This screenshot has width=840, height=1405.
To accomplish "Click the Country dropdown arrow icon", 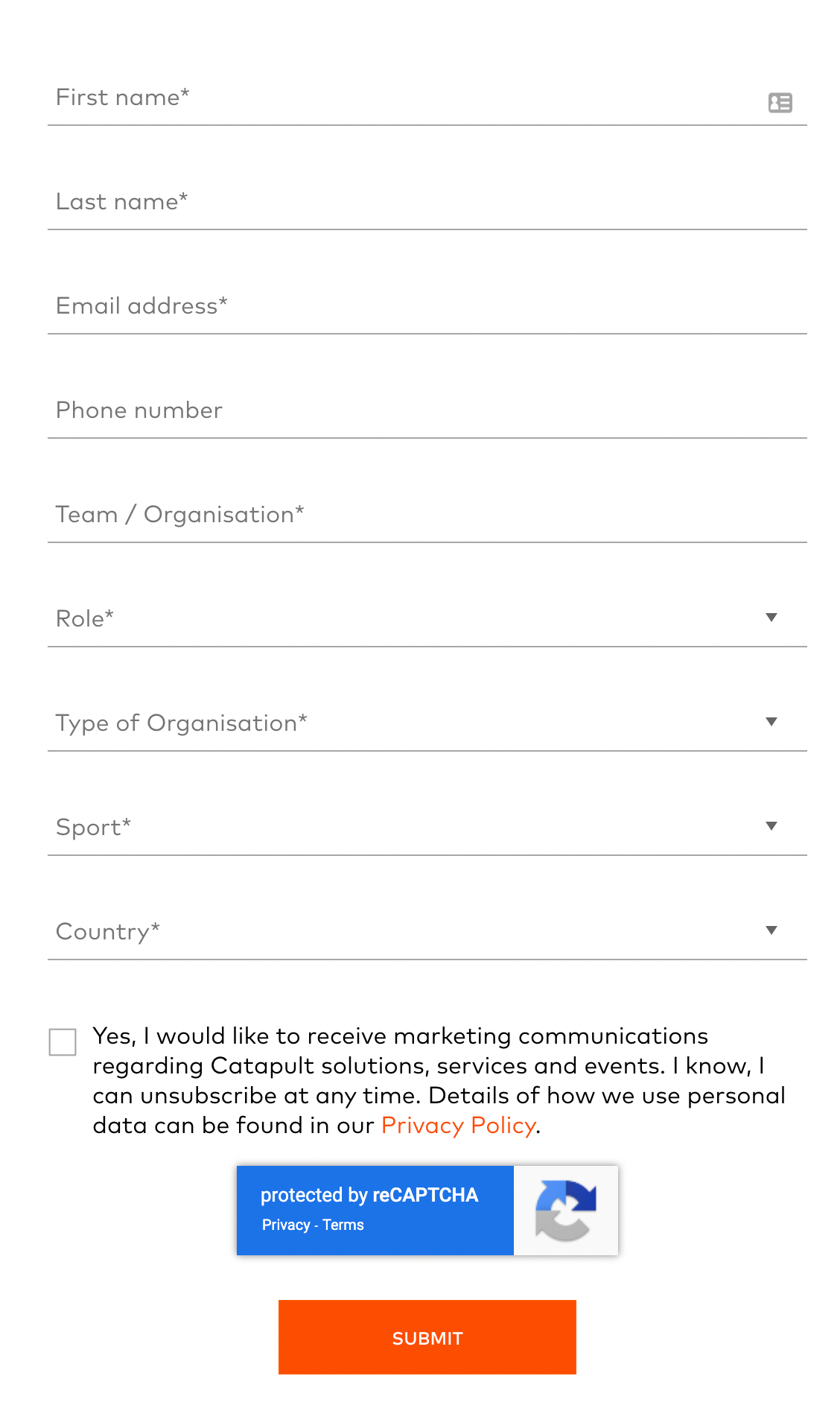I will 771,930.
